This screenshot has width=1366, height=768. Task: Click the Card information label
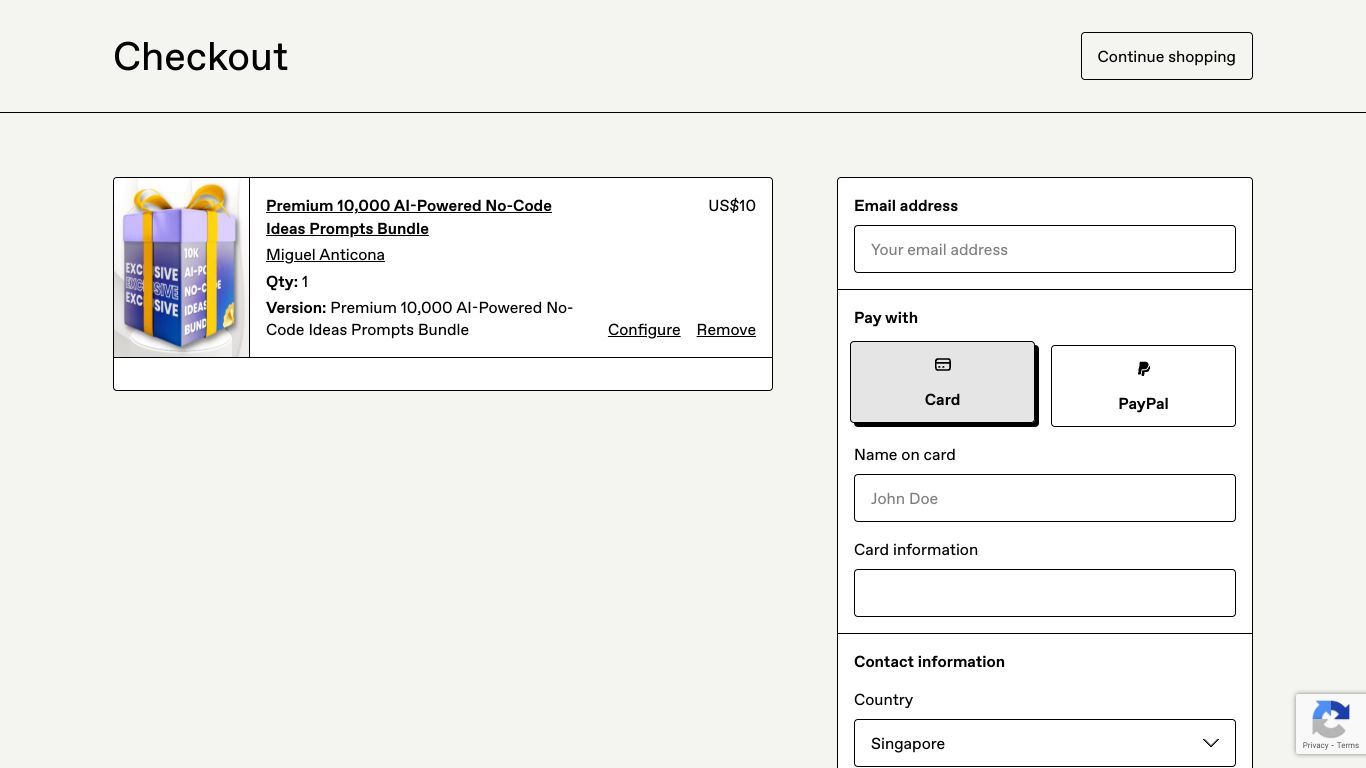(x=916, y=549)
